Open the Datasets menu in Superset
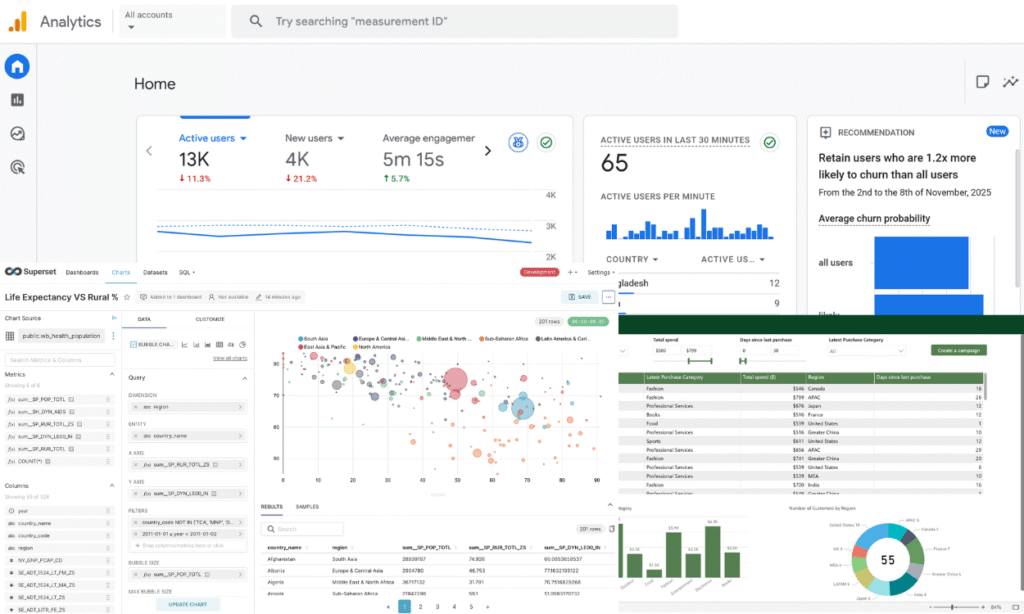The width and height of the screenshot is (1024, 614). [x=155, y=272]
